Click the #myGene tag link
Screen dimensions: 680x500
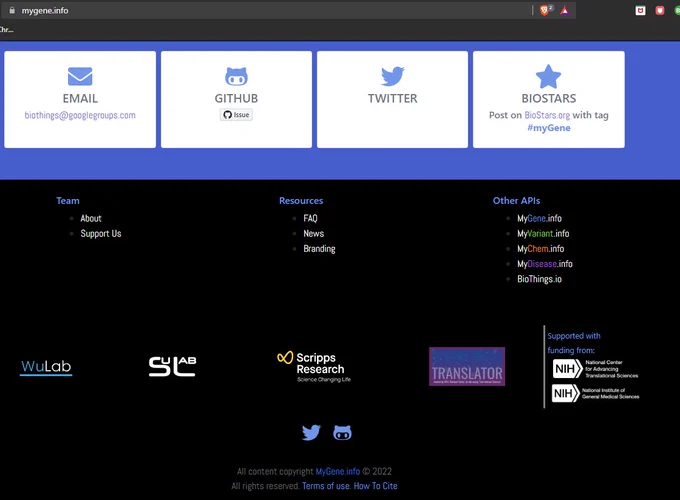coord(549,128)
